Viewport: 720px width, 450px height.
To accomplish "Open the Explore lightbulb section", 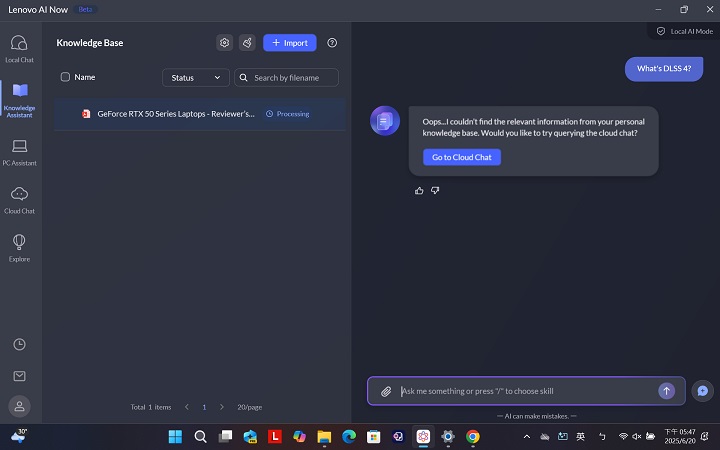I will pos(19,248).
